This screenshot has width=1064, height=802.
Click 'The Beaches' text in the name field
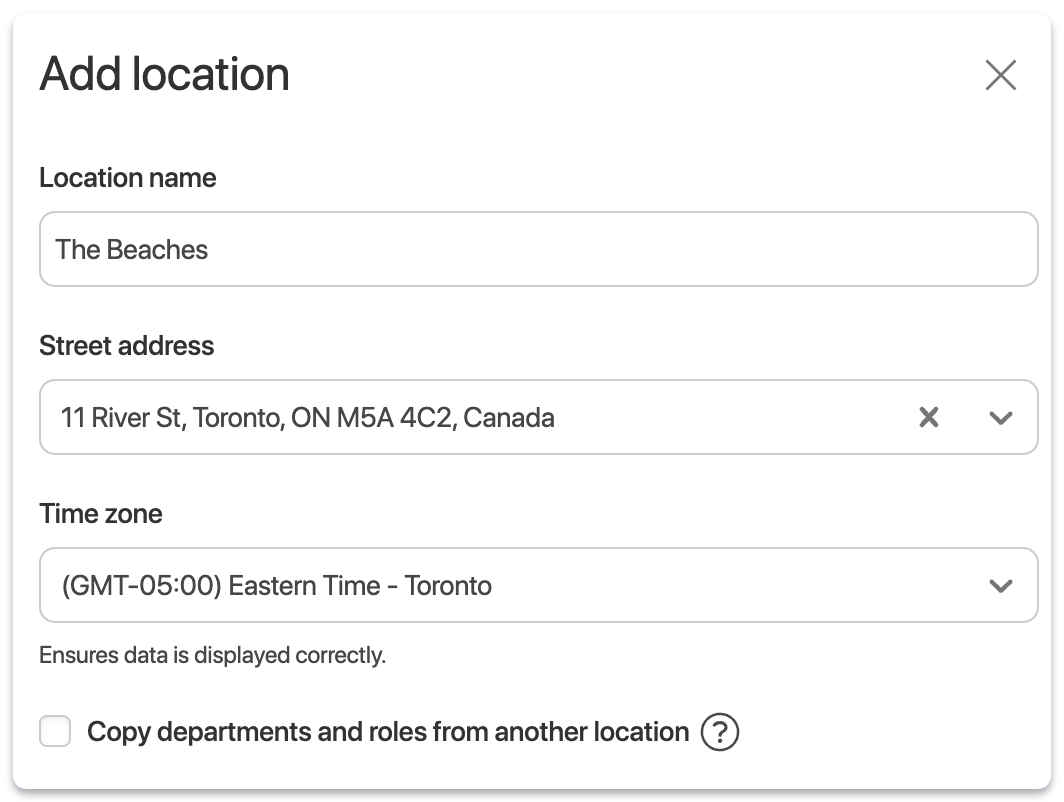click(x=132, y=249)
